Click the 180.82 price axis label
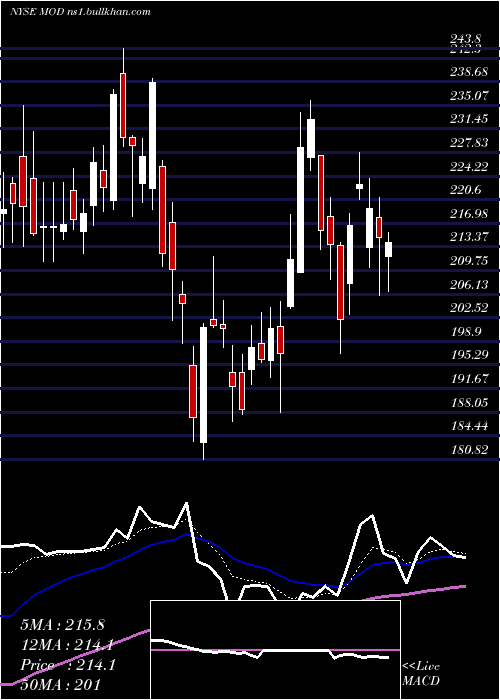Screen dimensions: 500x700 click(x=469, y=450)
